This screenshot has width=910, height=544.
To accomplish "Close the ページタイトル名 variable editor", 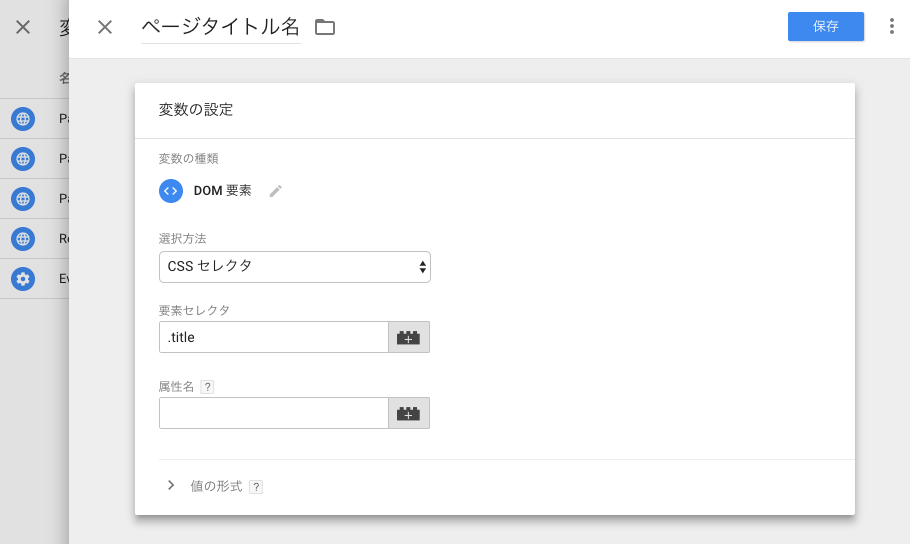I will point(105,27).
